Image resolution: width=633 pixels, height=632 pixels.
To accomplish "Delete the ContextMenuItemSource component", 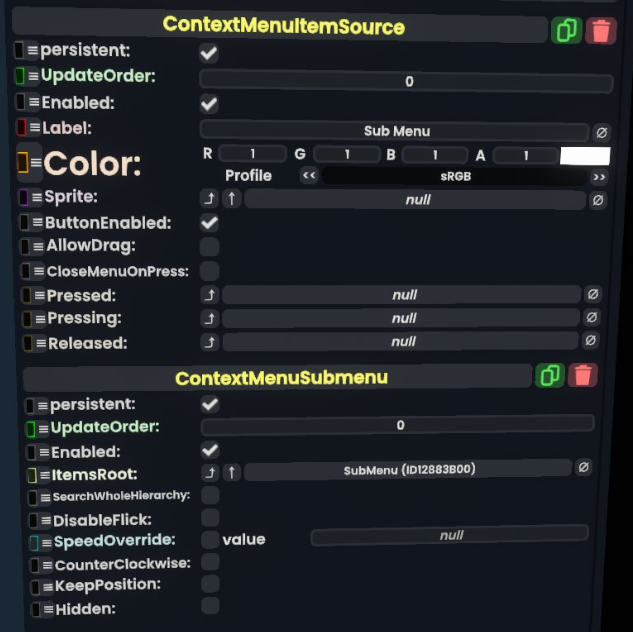I will tap(600, 30).
